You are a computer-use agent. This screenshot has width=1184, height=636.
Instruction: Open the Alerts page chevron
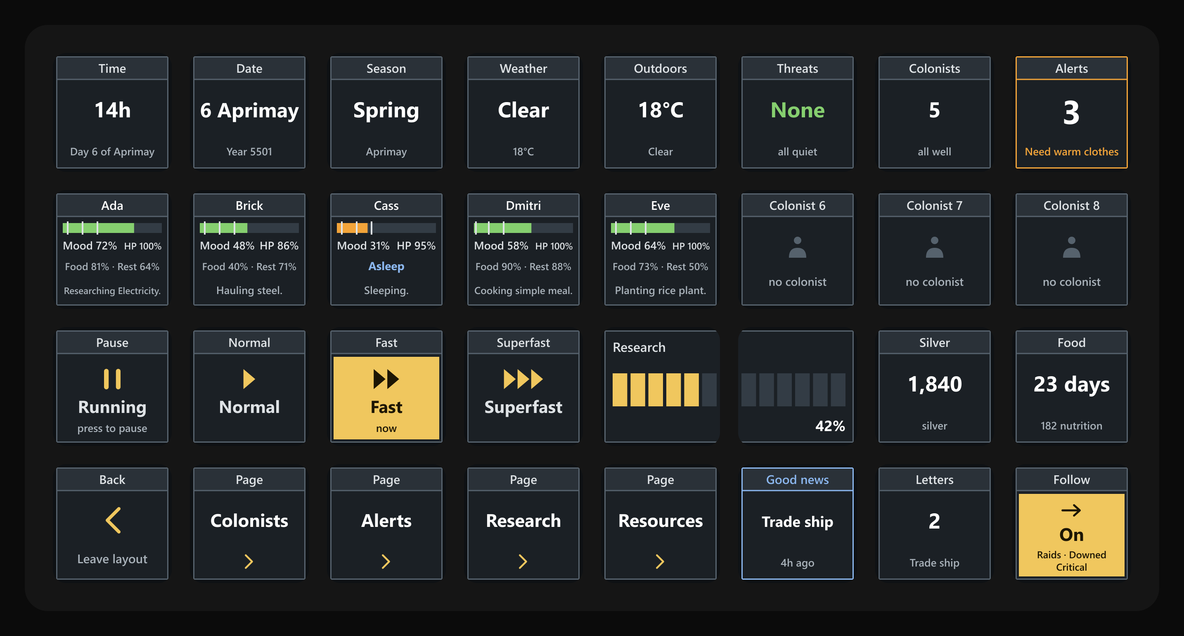tap(386, 561)
